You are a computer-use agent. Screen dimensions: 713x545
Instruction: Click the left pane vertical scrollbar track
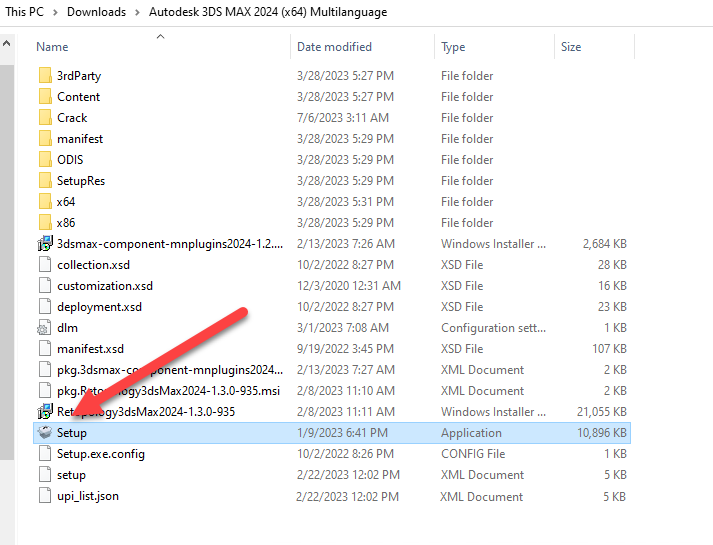(x=7, y=263)
